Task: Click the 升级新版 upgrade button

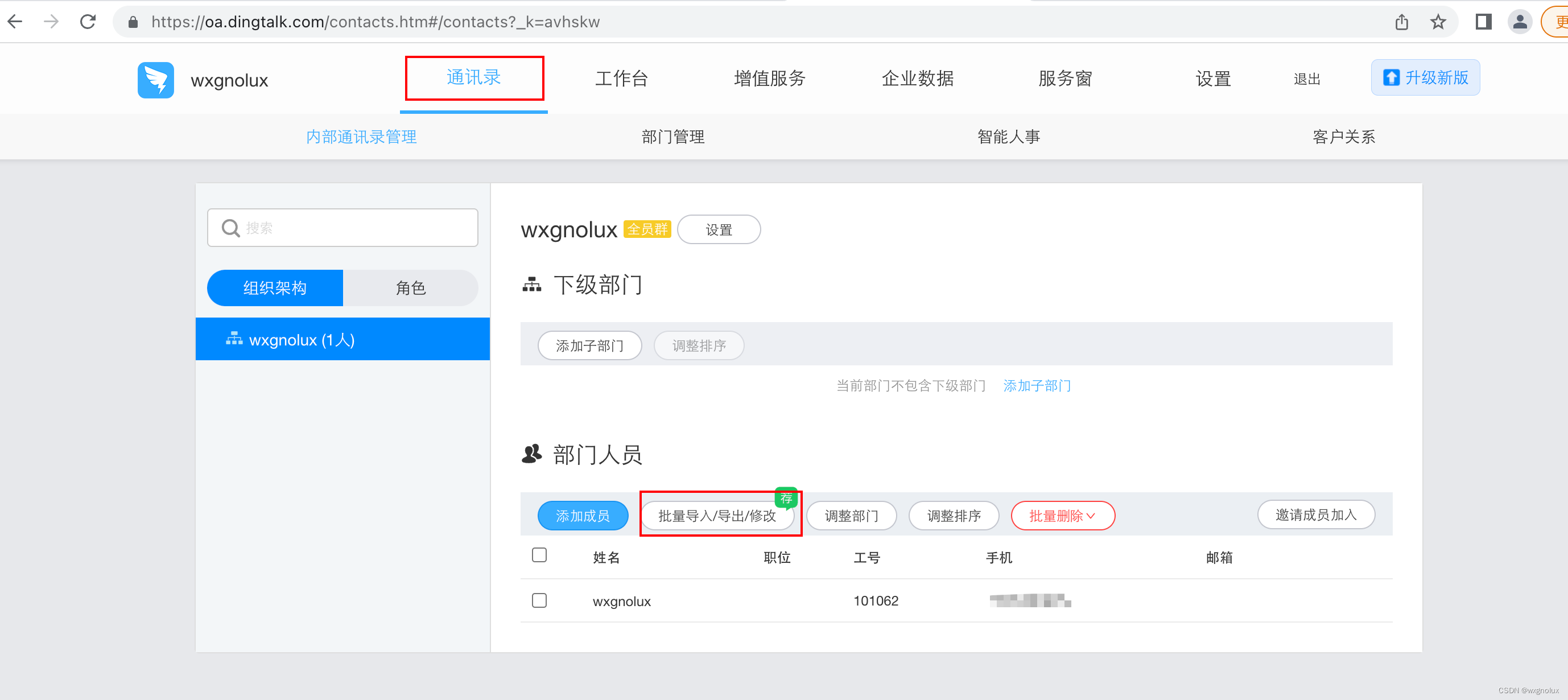Action: [x=1425, y=78]
